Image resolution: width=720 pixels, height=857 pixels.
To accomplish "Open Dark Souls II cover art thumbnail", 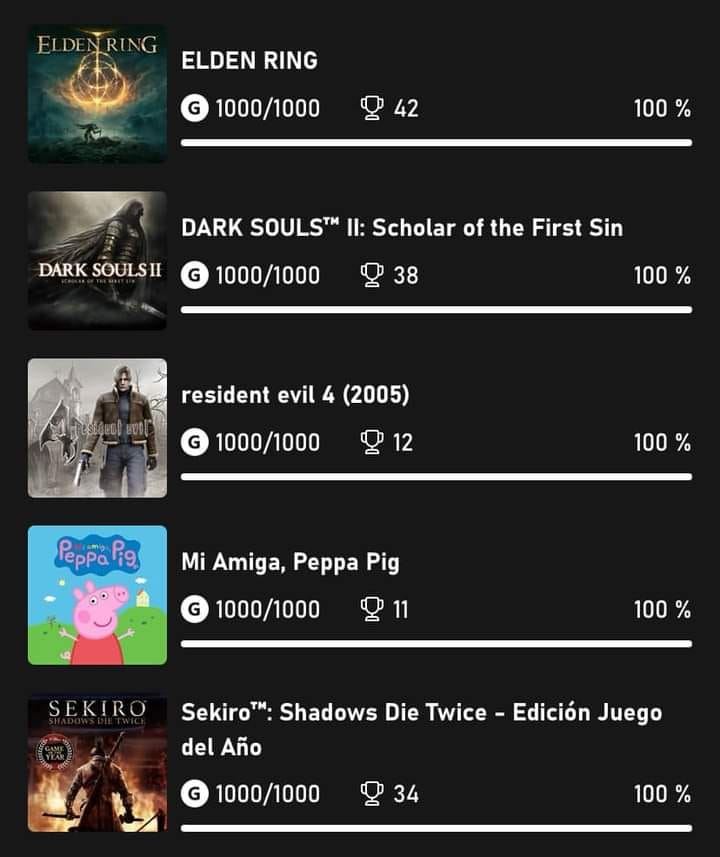I will coord(97,261).
